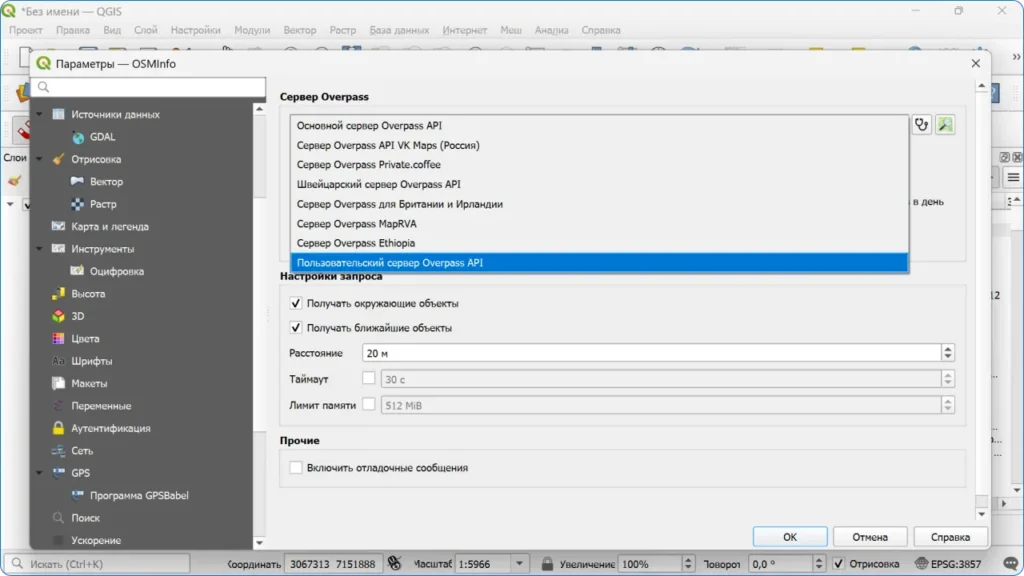
Task: Click the Расстояние spinner arrows
Action: pos(948,353)
